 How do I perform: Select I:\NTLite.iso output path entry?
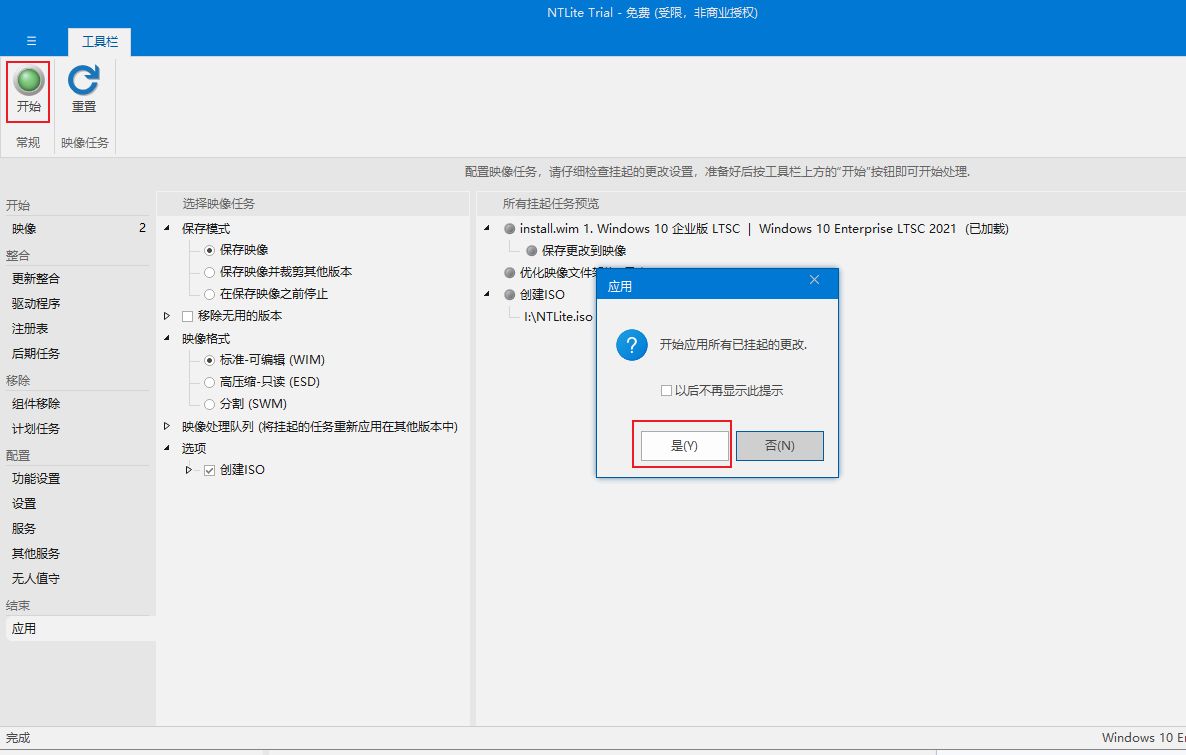tap(558, 317)
